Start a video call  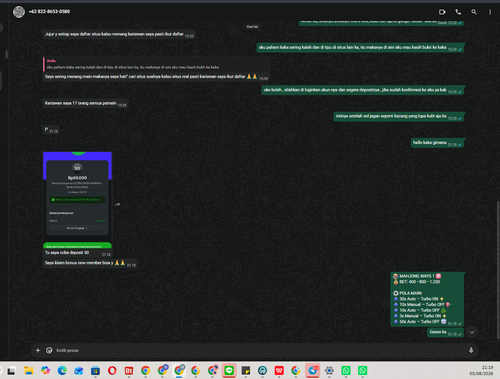[442, 12]
